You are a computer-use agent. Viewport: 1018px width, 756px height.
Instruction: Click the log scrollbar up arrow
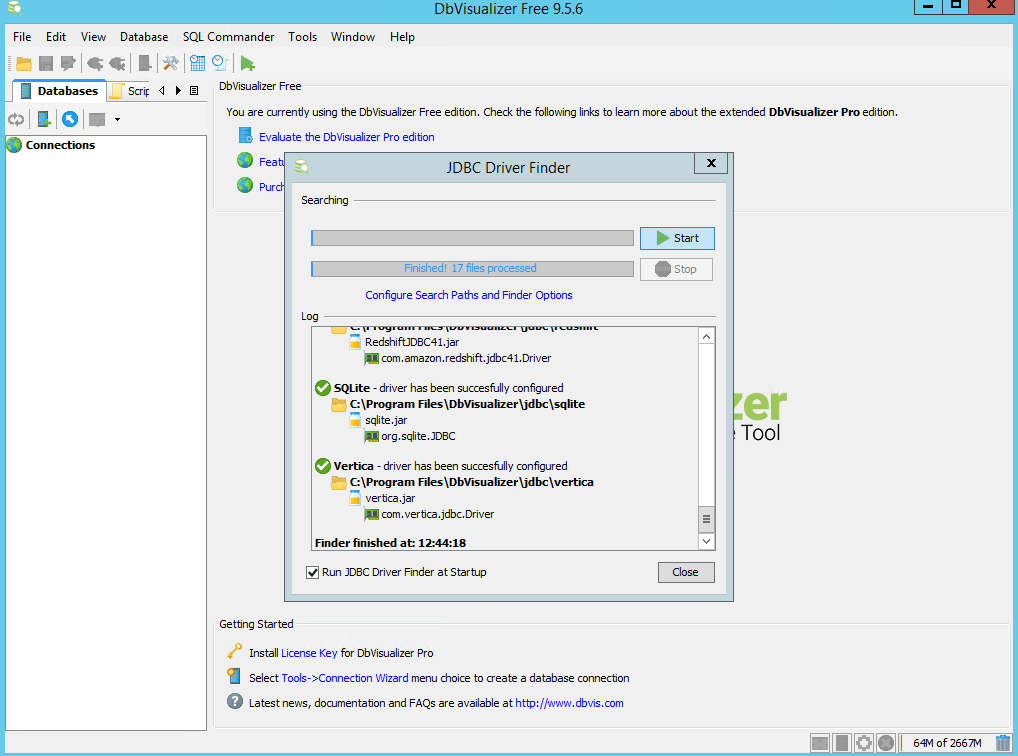pos(706,336)
